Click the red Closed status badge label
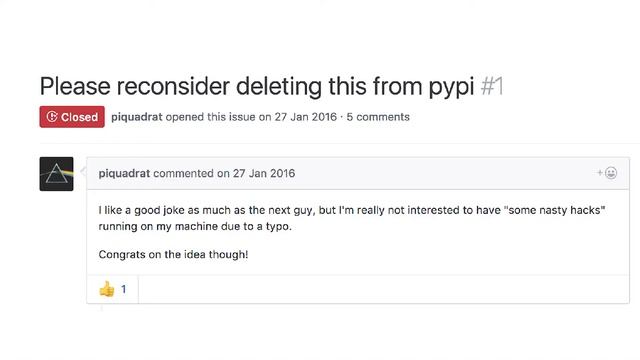Viewport: 640px width, 360px height. click(x=72, y=117)
